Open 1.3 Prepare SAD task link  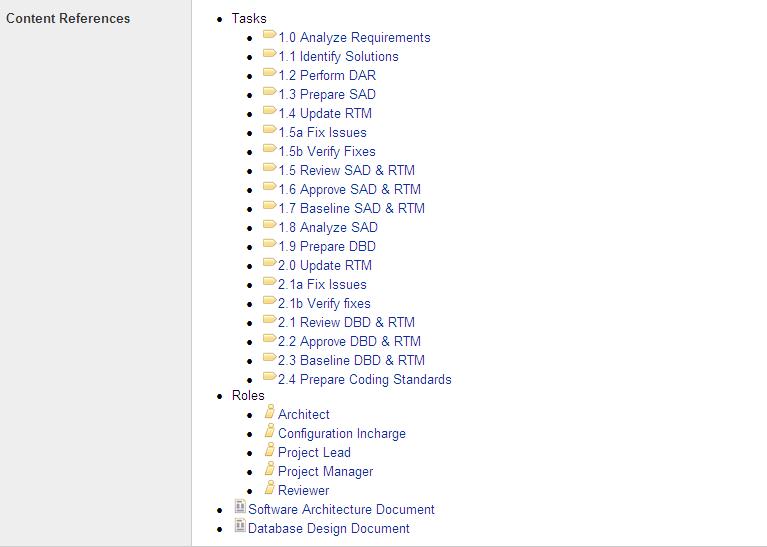click(x=327, y=94)
